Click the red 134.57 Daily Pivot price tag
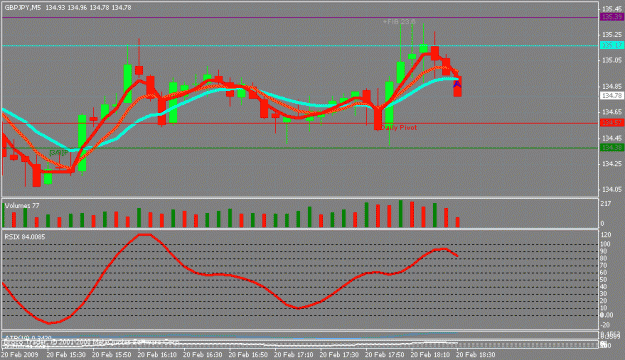Screen dimensions: 625x360 pos(612,123)
